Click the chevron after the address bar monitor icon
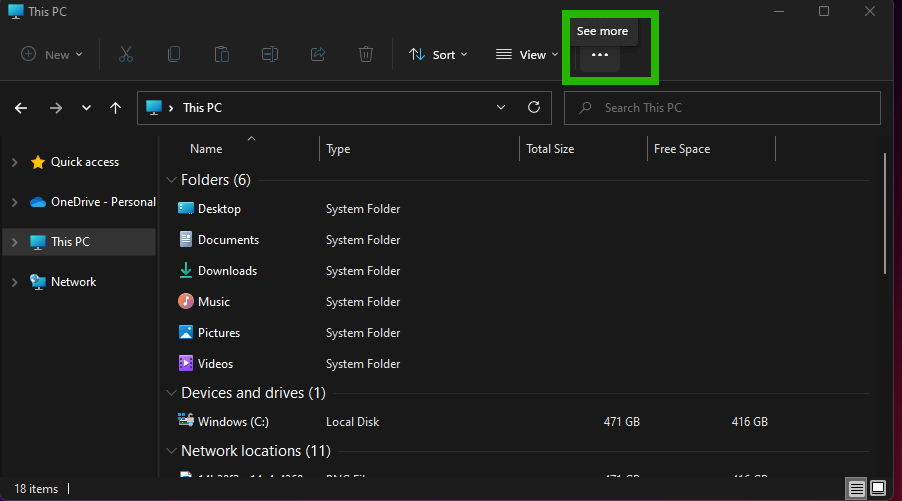902x501 pixels. (x=171, y=108)
